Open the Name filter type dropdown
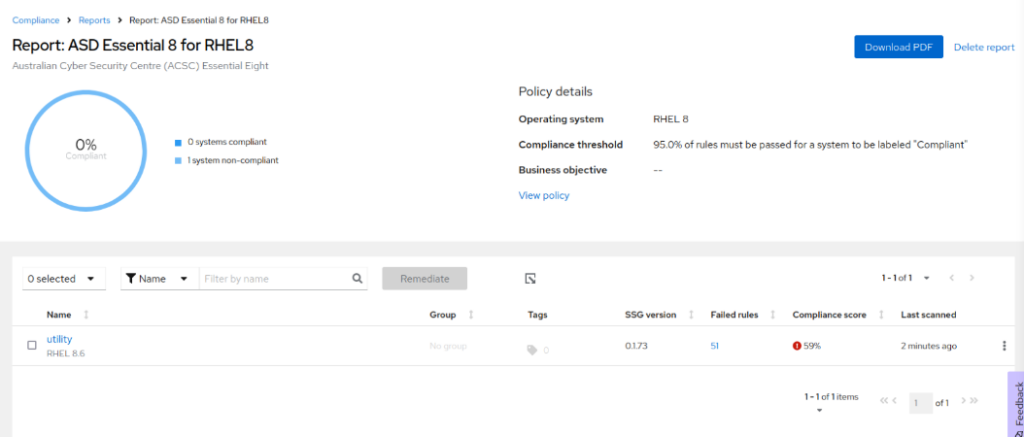Viewport: 1024px width, 437px height. click(159, 278)
